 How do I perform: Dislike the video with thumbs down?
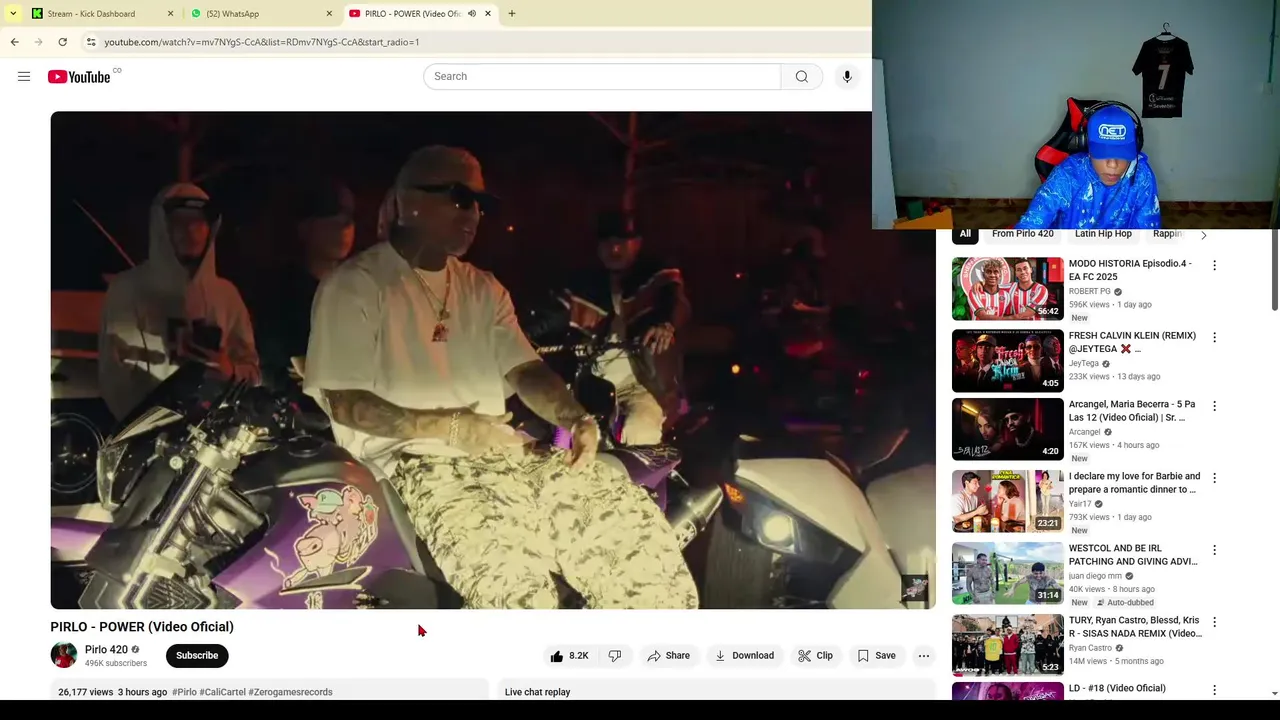coord(615,656)
